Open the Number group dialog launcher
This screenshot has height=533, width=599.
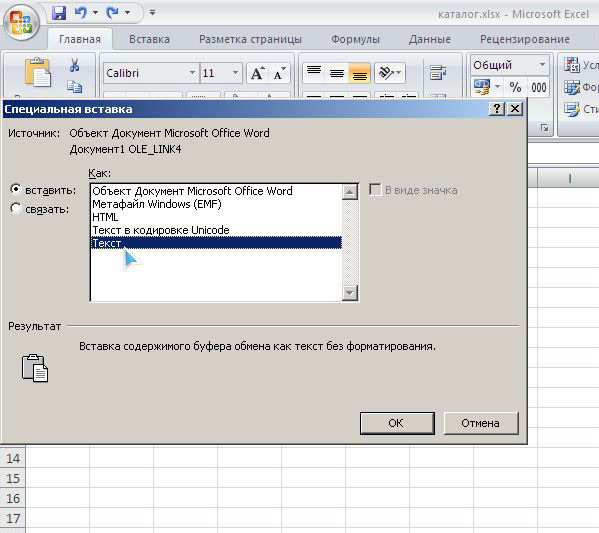tap(544, 128)
